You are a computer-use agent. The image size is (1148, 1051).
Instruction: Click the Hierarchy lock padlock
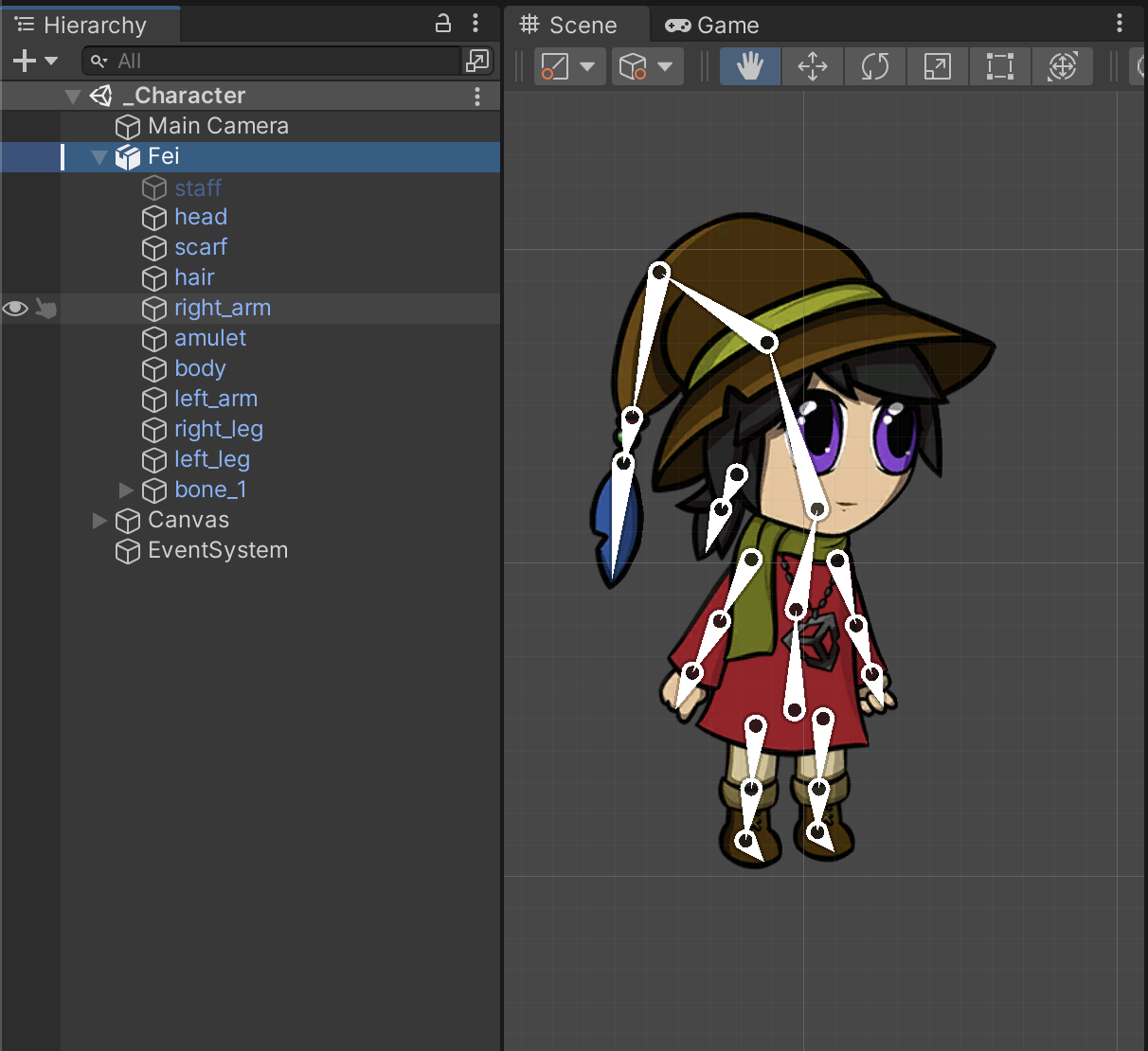(443, 24)
